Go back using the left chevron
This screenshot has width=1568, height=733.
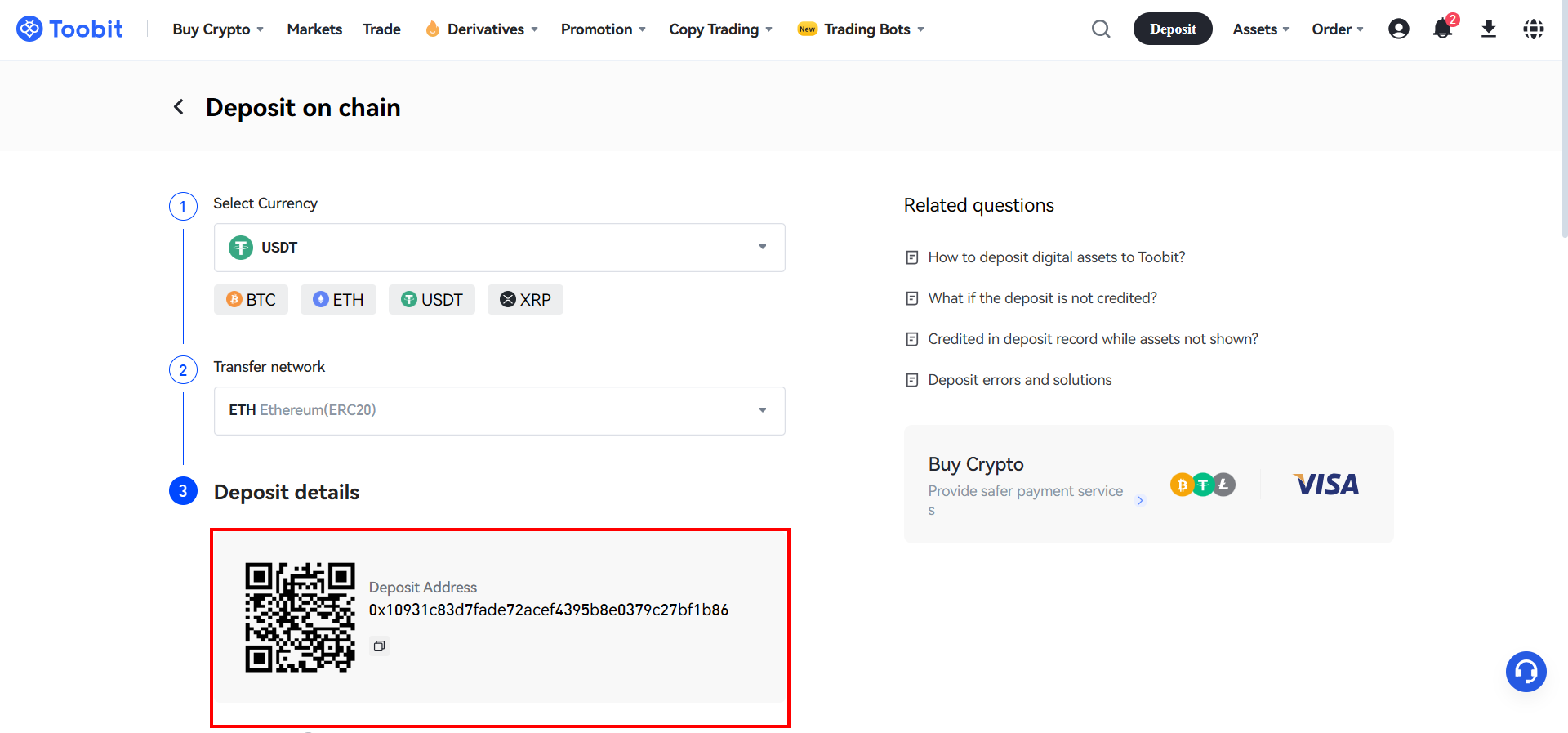point(178,107)
